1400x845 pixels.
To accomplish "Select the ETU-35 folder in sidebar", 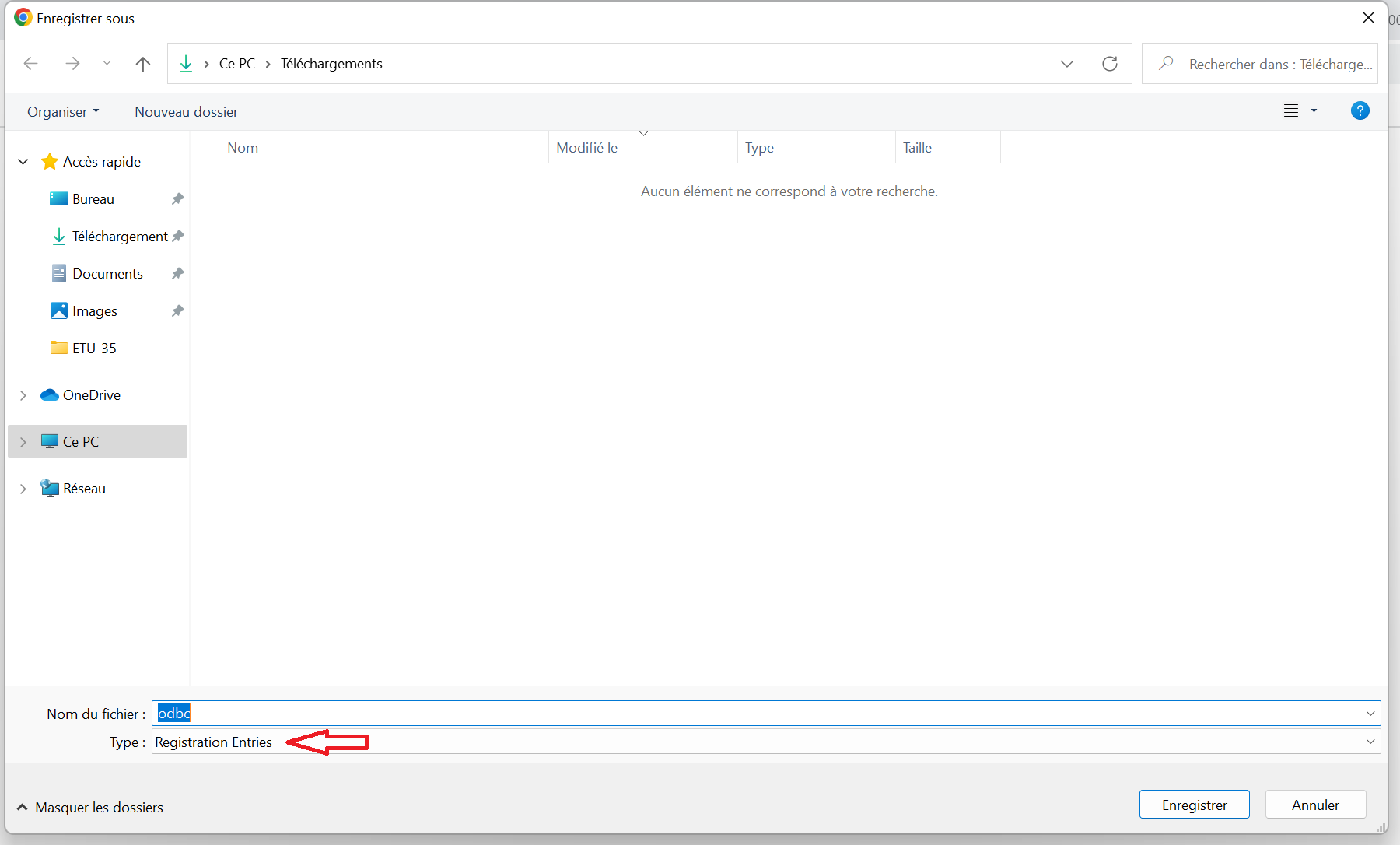I will 94,349.
